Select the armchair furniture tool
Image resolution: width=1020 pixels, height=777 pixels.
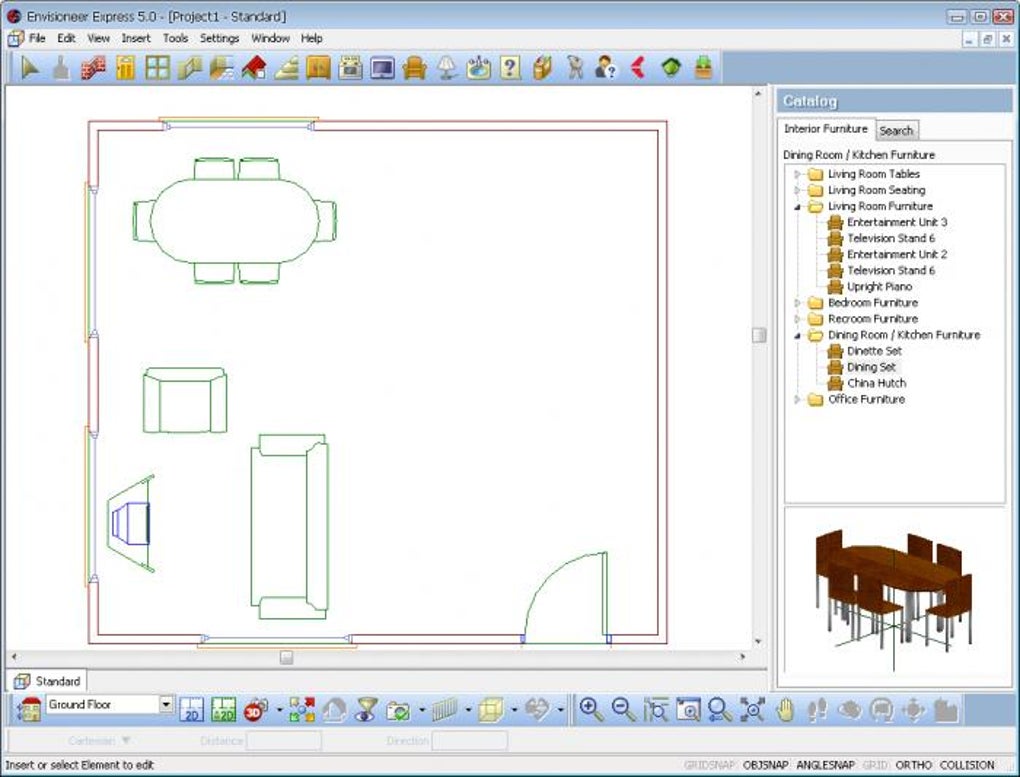click(x=414, y=68)
